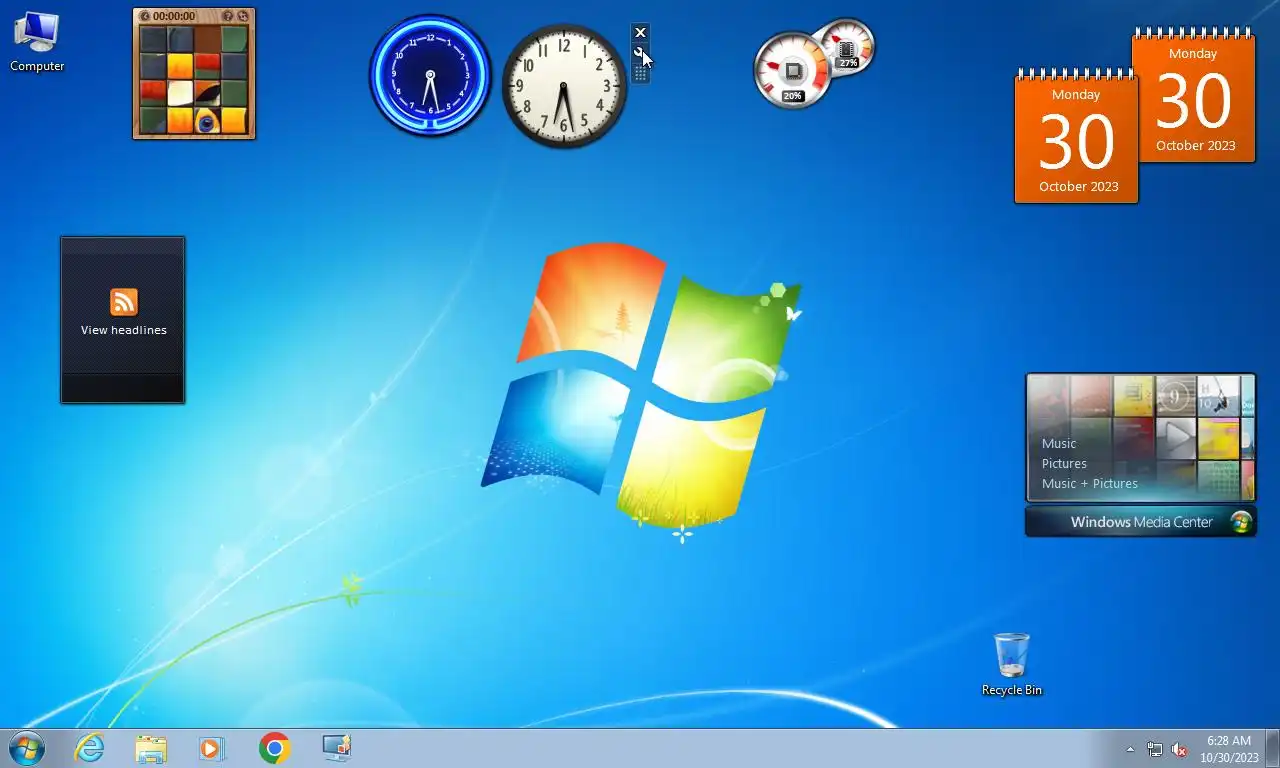Click the pause timer icon on Picture Puzzle
Image resolution: width=1280 pixels, height=768 pixels.
click(x=145, y=16)
